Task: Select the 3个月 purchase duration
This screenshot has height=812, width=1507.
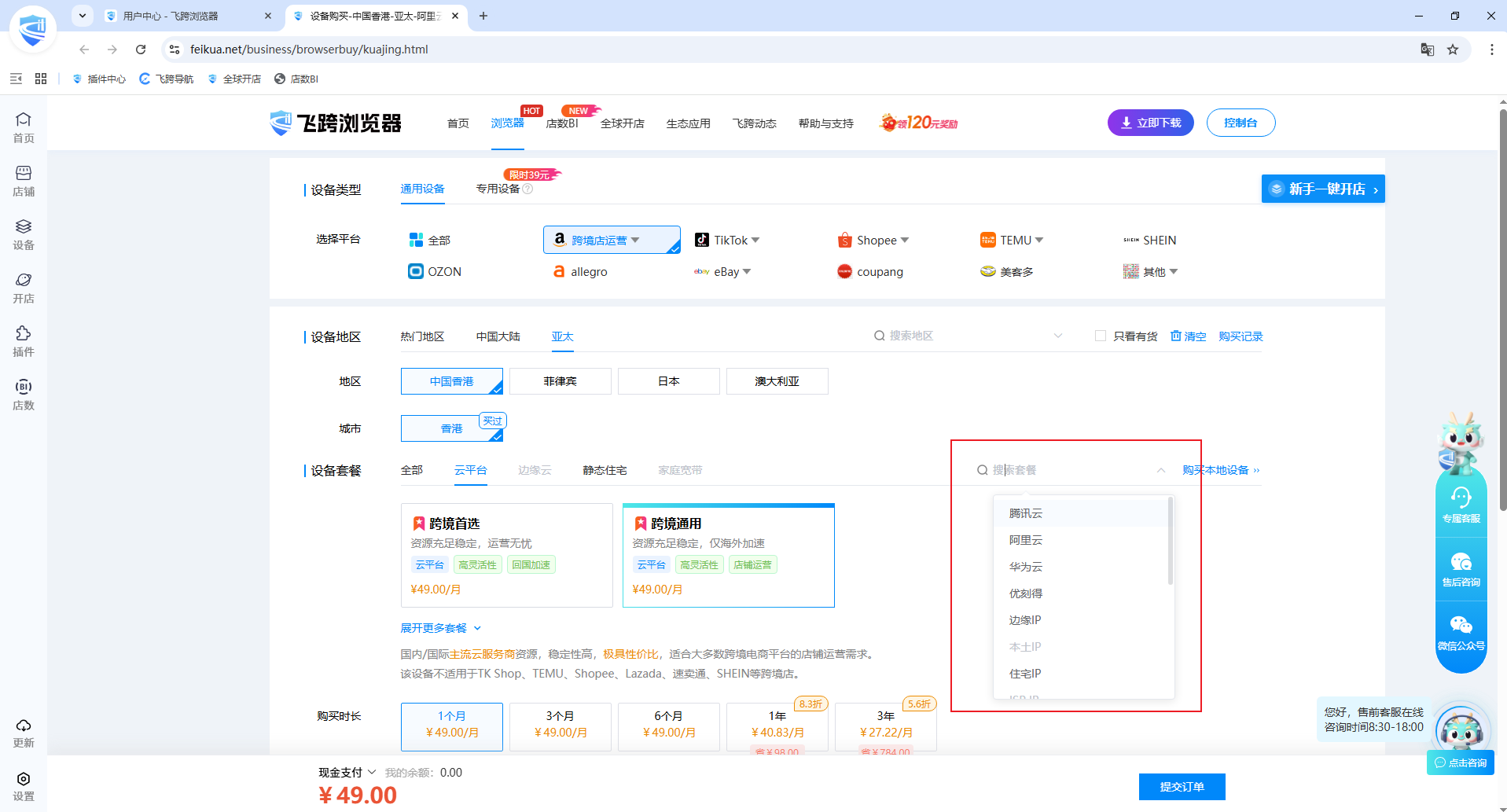Action: point(561,726)
